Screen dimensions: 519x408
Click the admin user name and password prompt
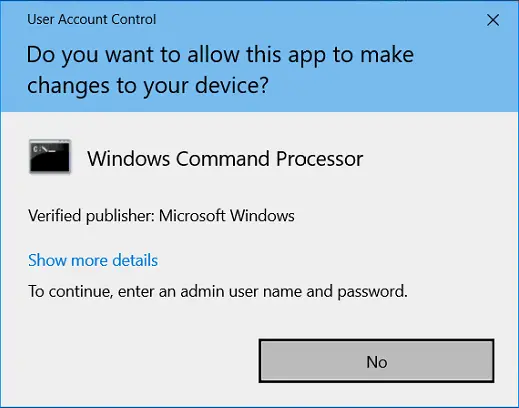point(218,291)
